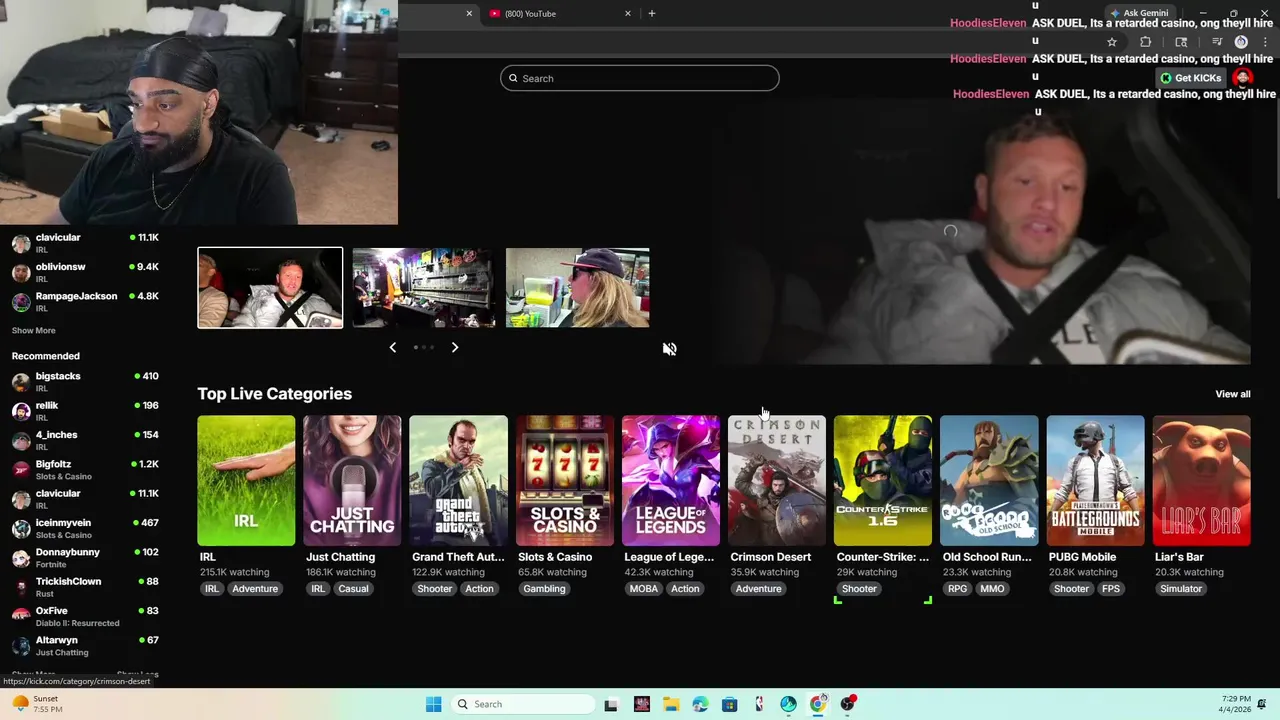Open the Just Chatting category cover
The image size is (1280, 720).
point(352,481)
